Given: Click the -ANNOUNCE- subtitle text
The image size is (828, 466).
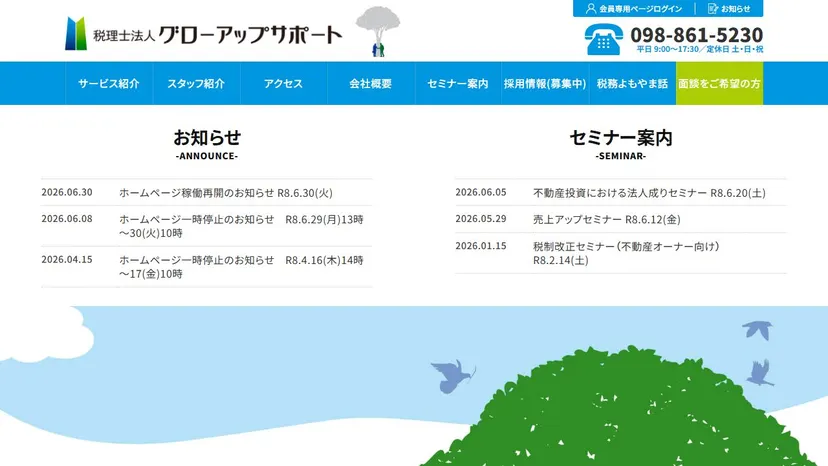Looking at the screenshot, I should [207, 156].
